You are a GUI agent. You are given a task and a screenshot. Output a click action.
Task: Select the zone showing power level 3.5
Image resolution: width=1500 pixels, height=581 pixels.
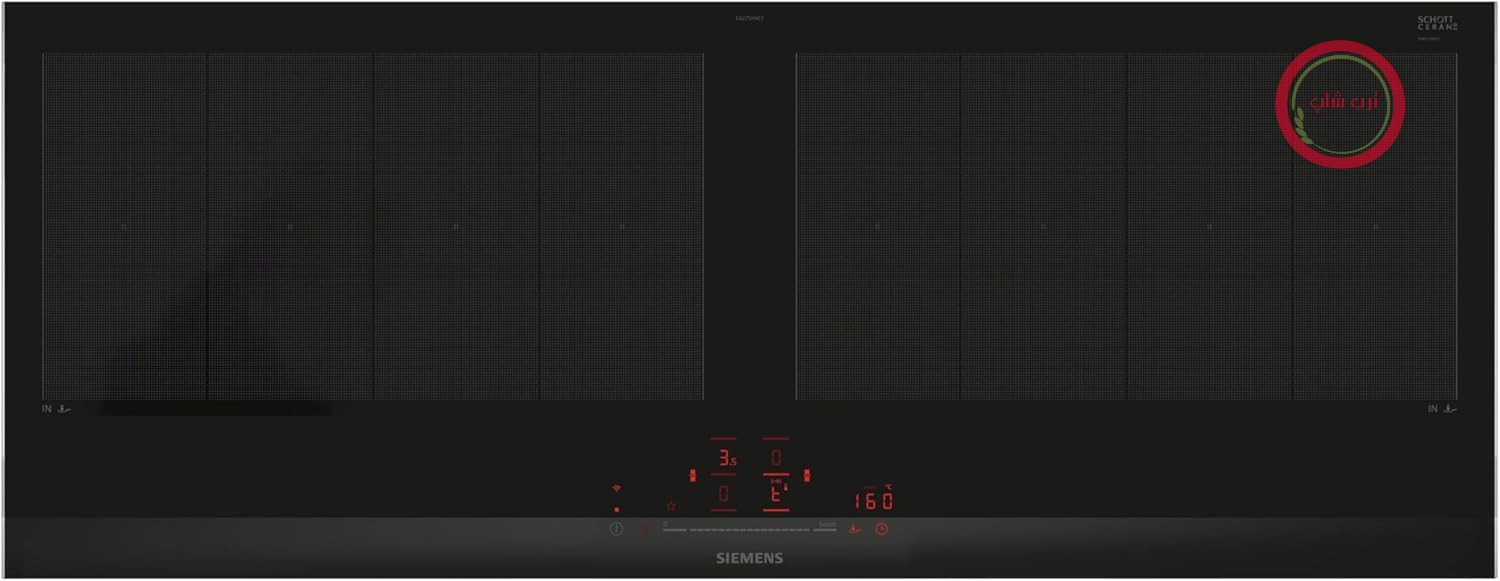tap(727, 458)
